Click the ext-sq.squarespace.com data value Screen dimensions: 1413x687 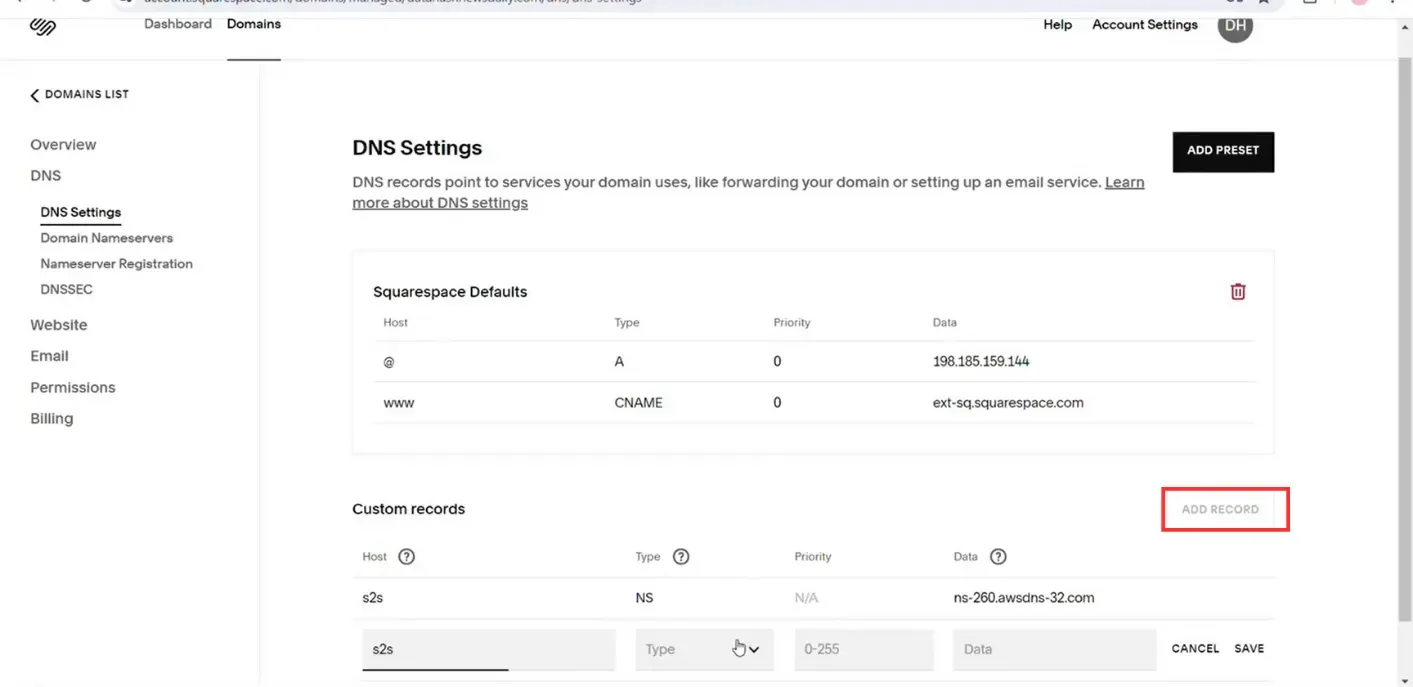pyautogui.click(x=1008, y=403)
